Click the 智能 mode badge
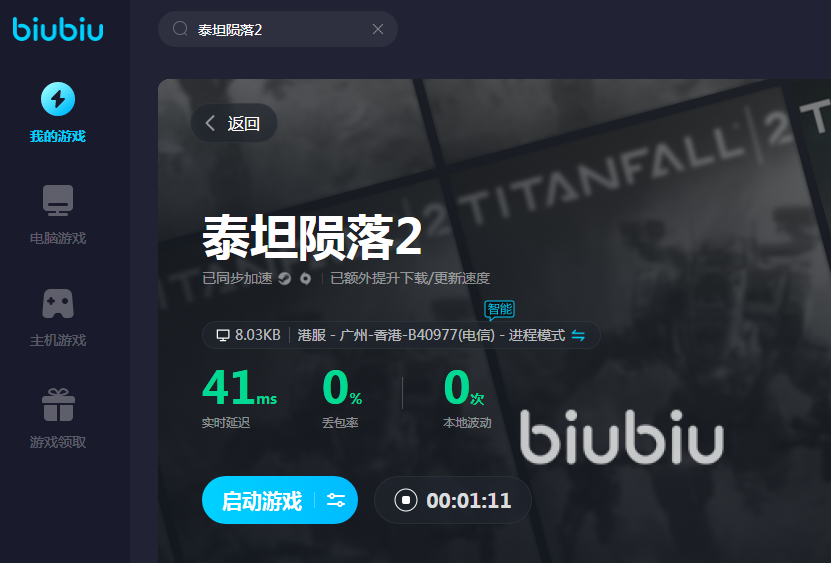 click(x=500, y=309)
